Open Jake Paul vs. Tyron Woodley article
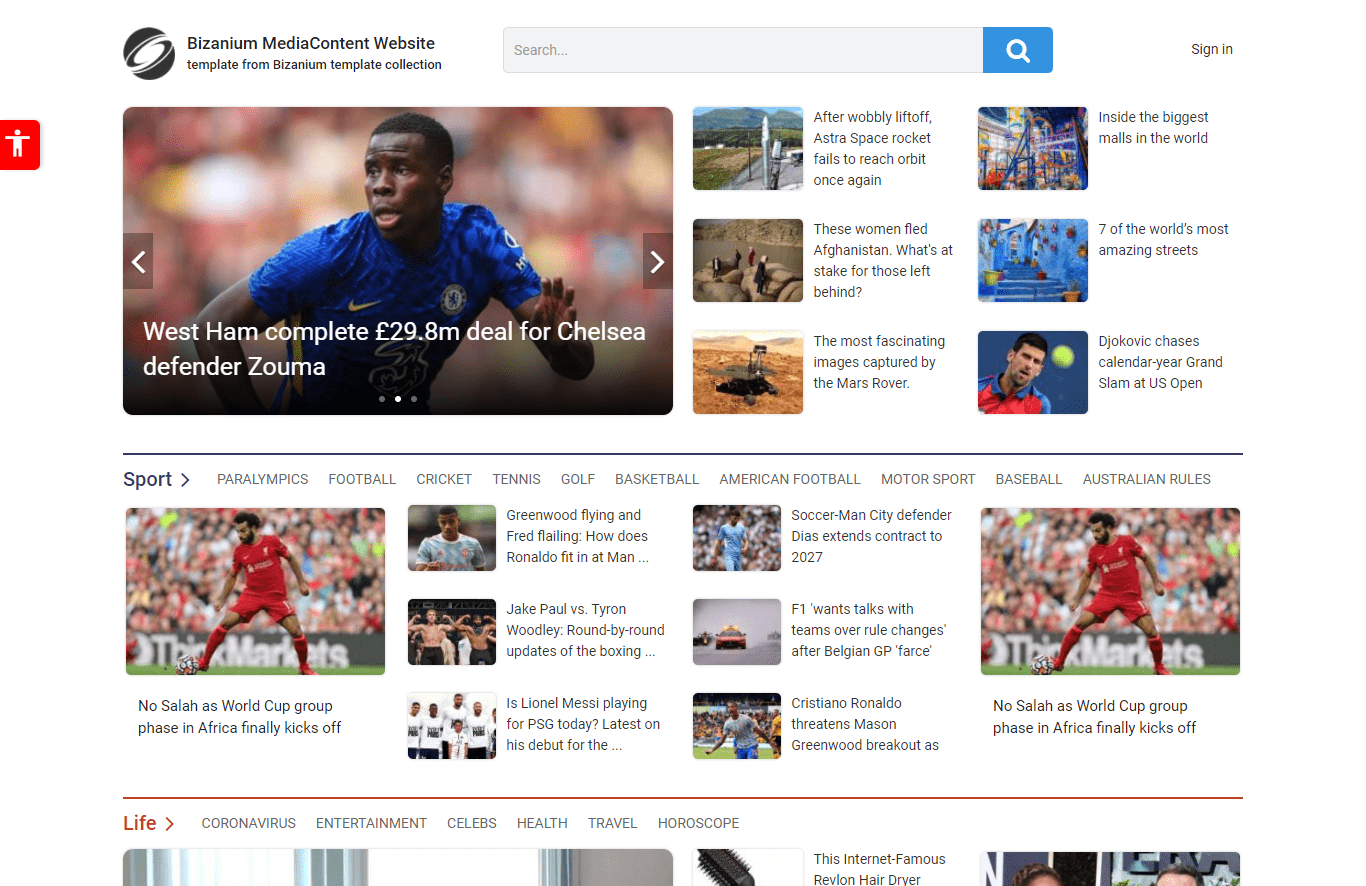The width and height of the screenshot is (1366, 886). [x=585, y=630]
